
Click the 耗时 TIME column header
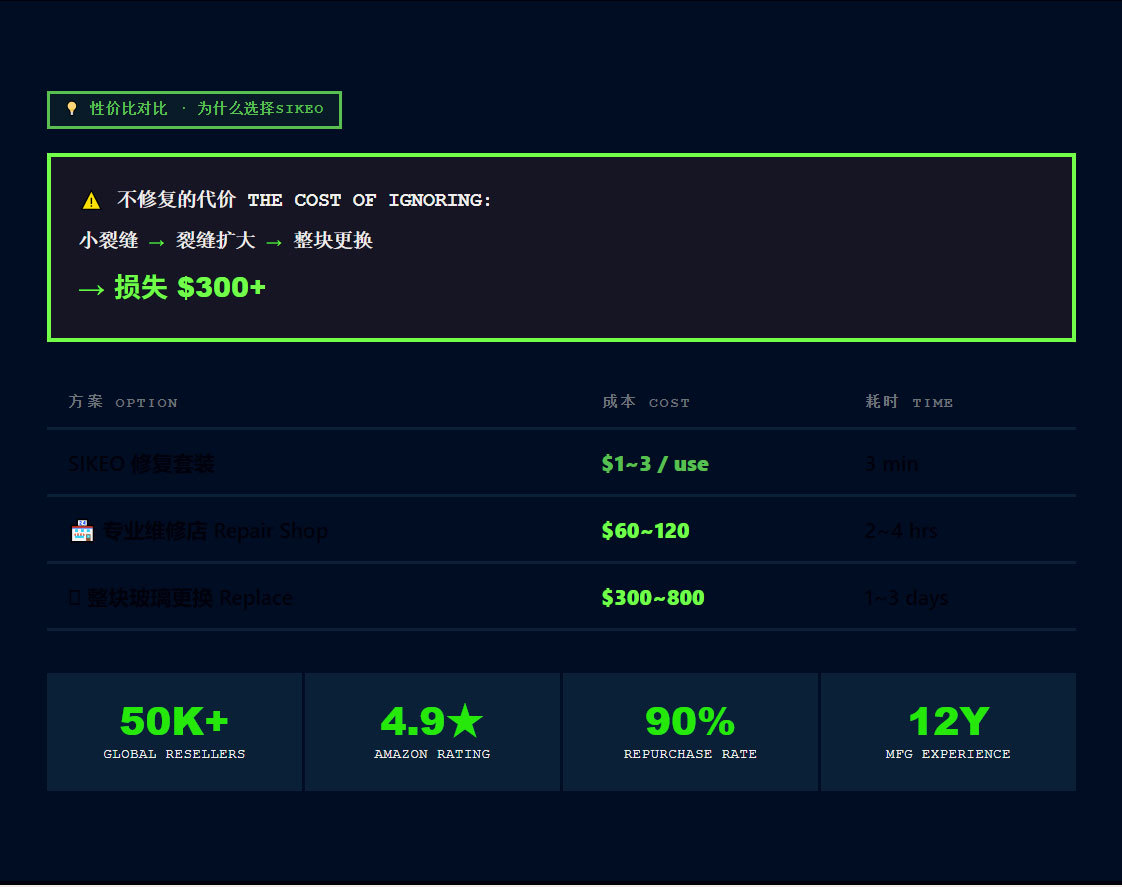(909, 402)
